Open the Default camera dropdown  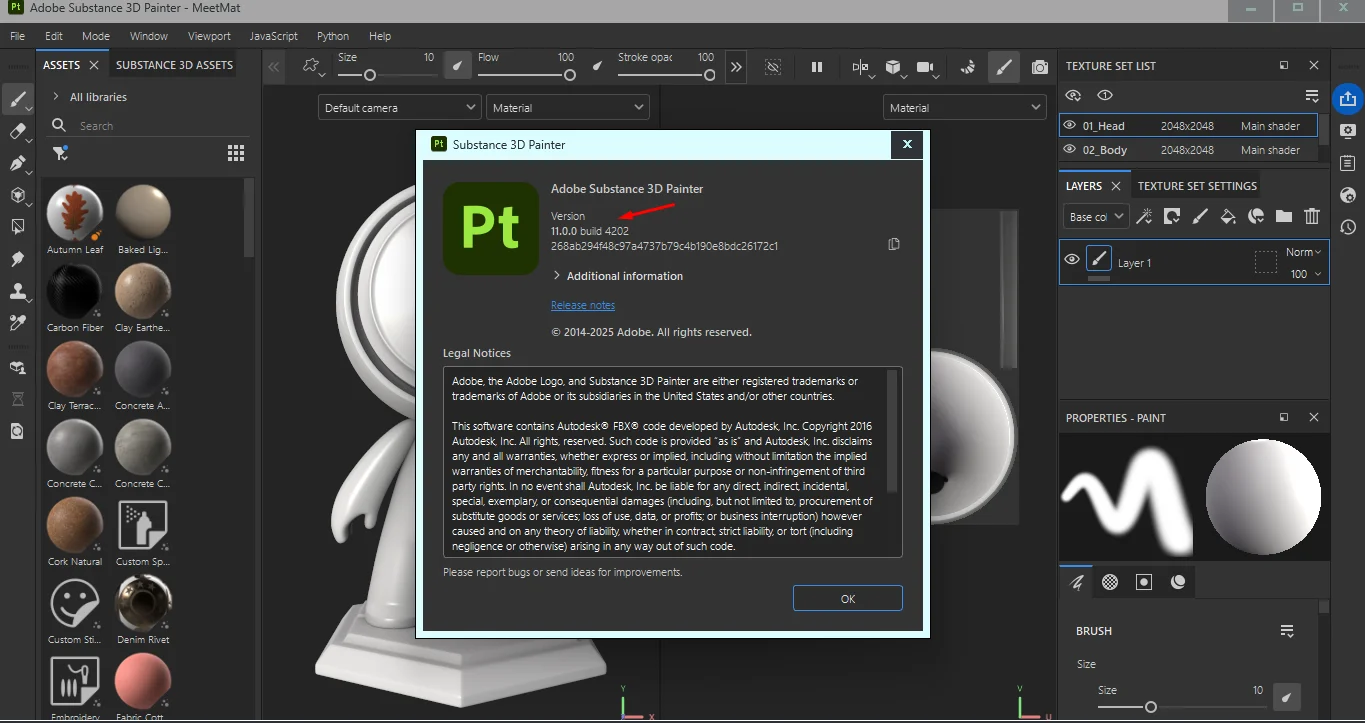[x=400, y=107]
